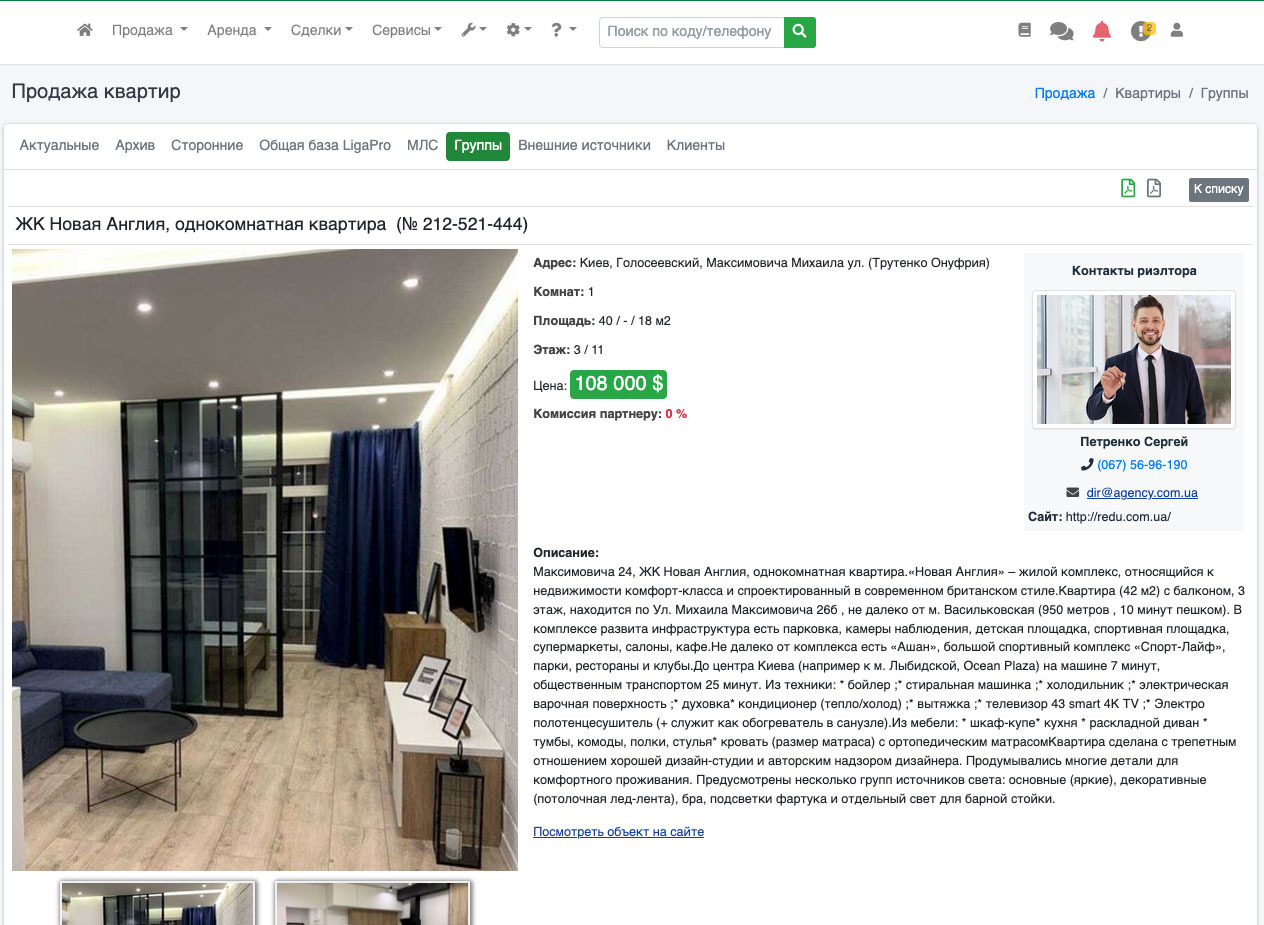The image size is (1264, 925).
Task: Open the wrench tools menu
Action: click(x=473, y=31)
